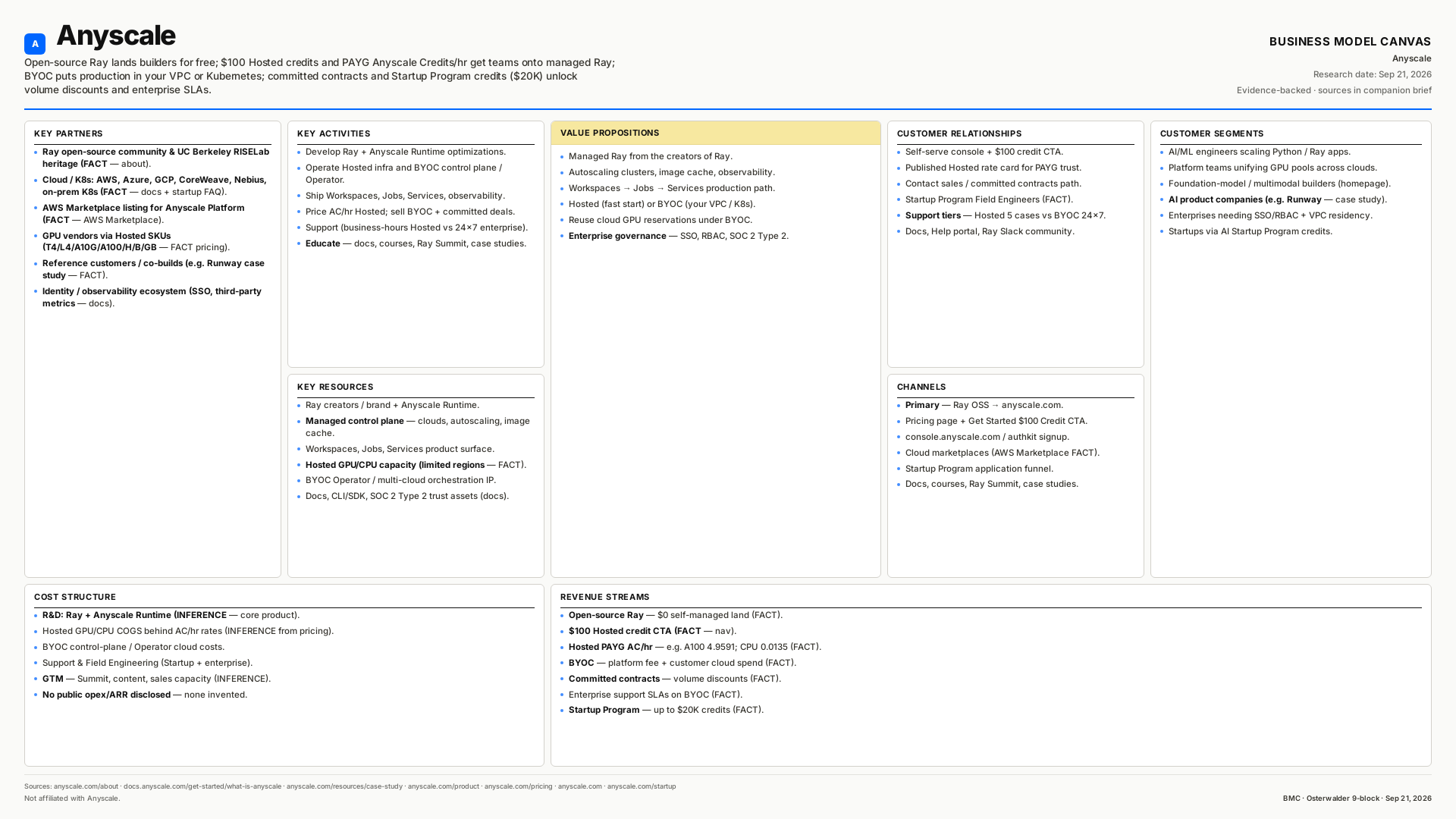Select 'Enterprise governance' value proposition bullet

pos(679,236)
